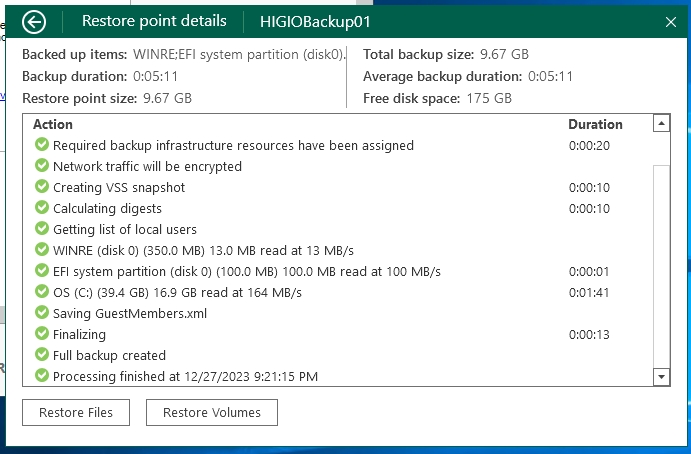Close the Restore point details window
691x454 pixels.
click(x=670, y=21)
